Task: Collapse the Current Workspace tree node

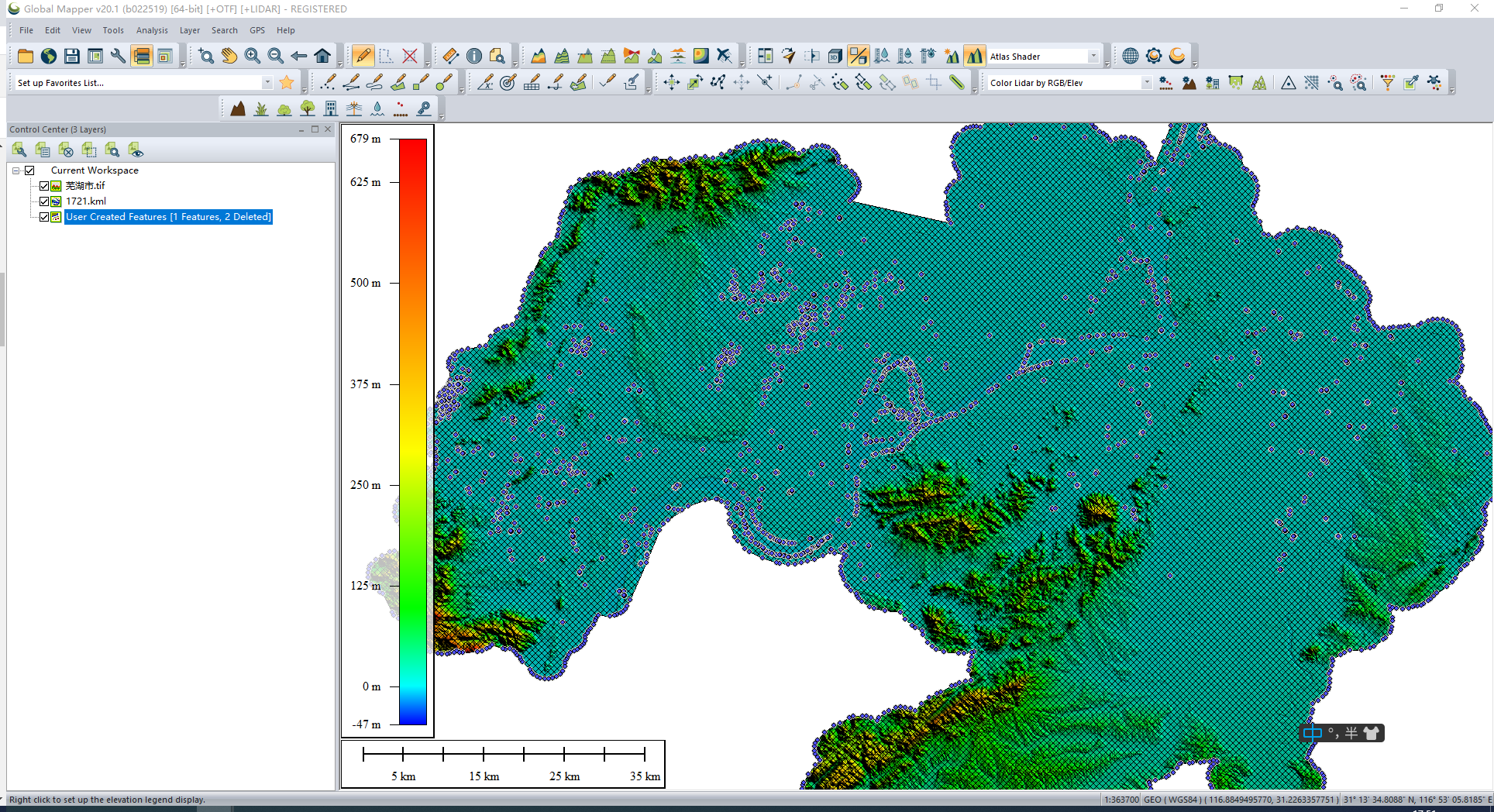Action: click(x=16, y=170)
